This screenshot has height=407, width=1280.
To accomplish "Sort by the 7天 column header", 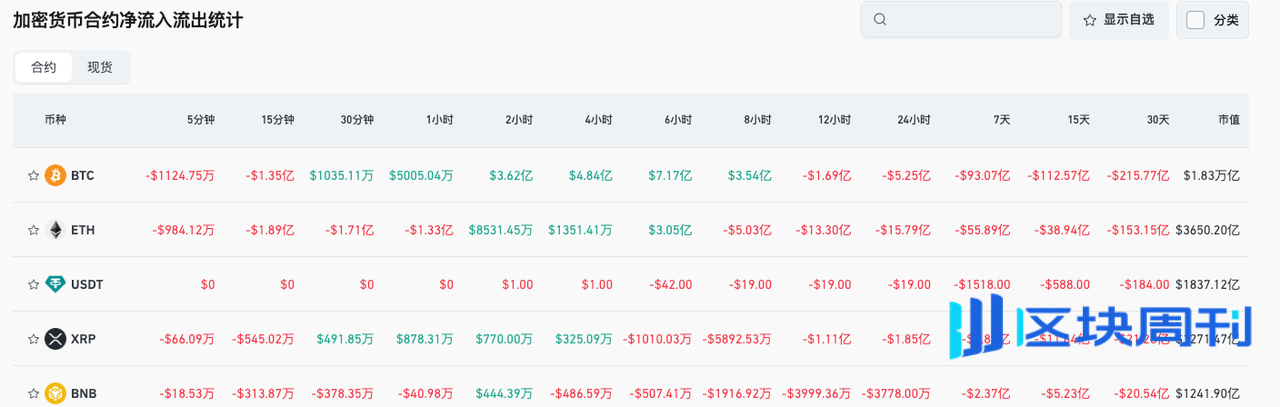I will [1001, 120].
